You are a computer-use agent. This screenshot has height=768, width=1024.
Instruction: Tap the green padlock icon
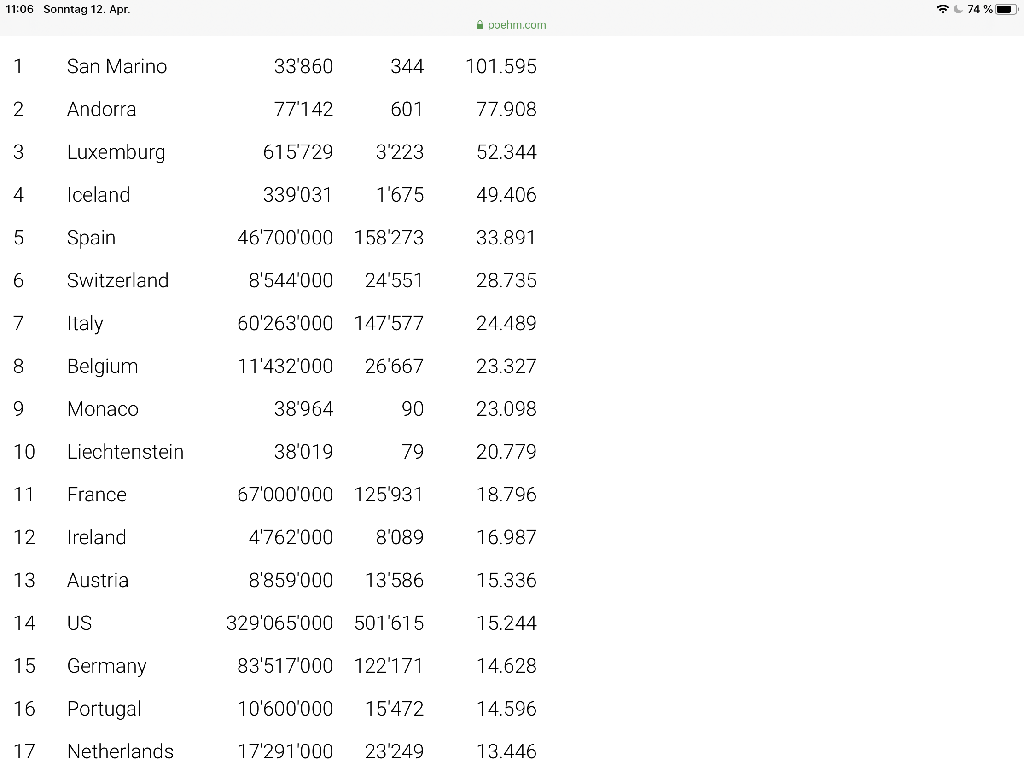click(x=480, y=25)
